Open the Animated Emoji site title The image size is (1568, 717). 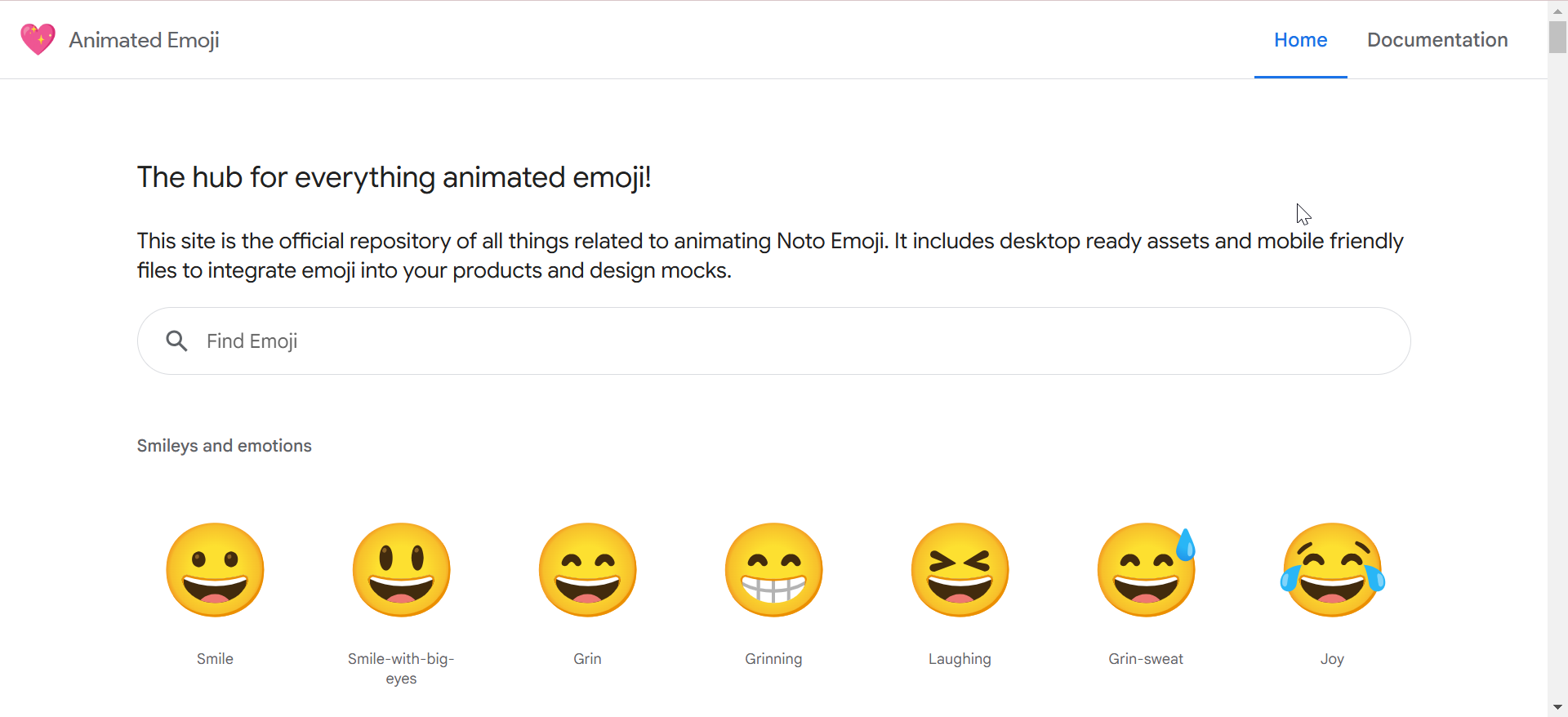144,40
